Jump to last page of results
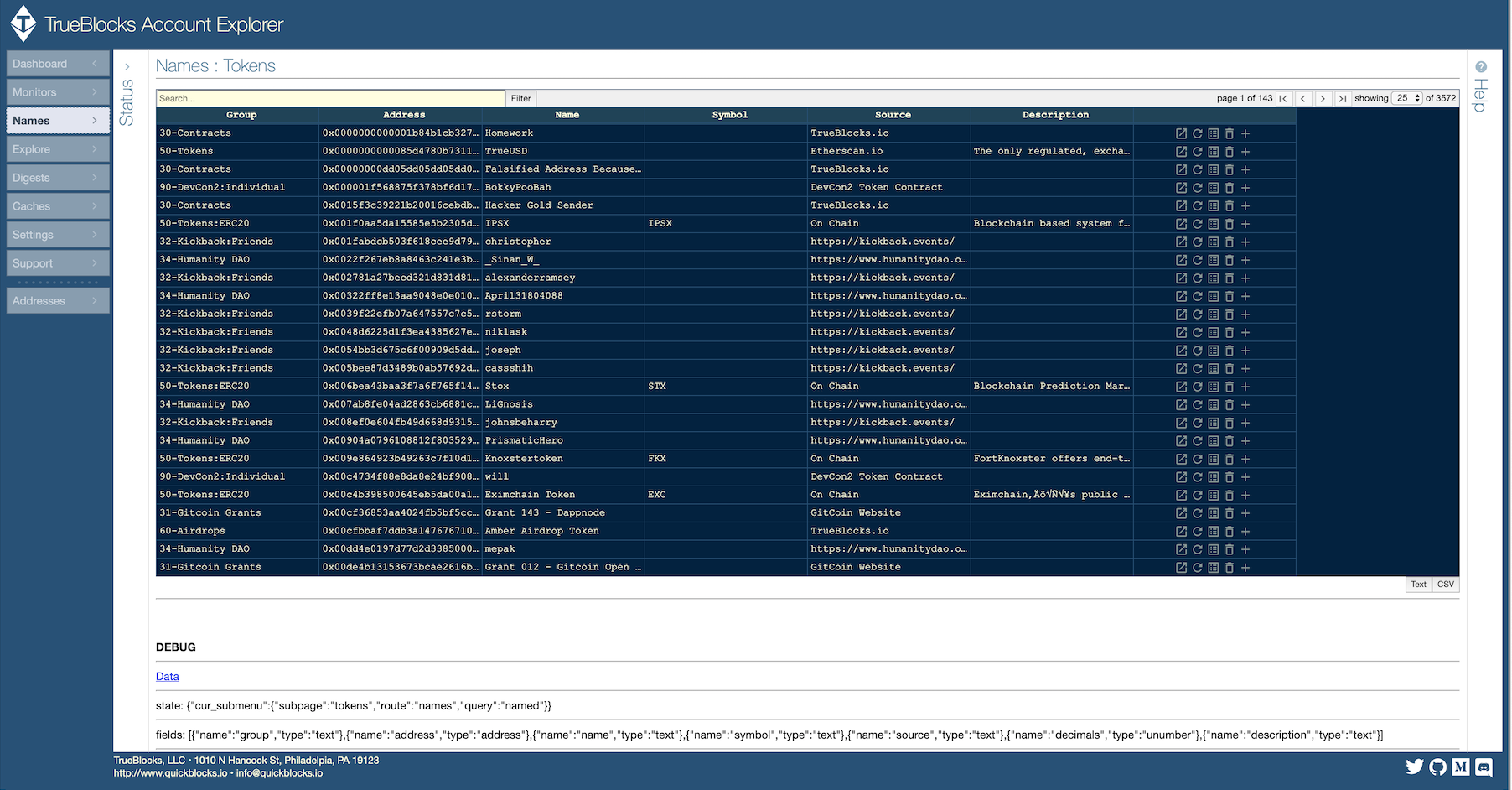The width and height of the screenshot is (1512, 790). (x=1343, y=98)
